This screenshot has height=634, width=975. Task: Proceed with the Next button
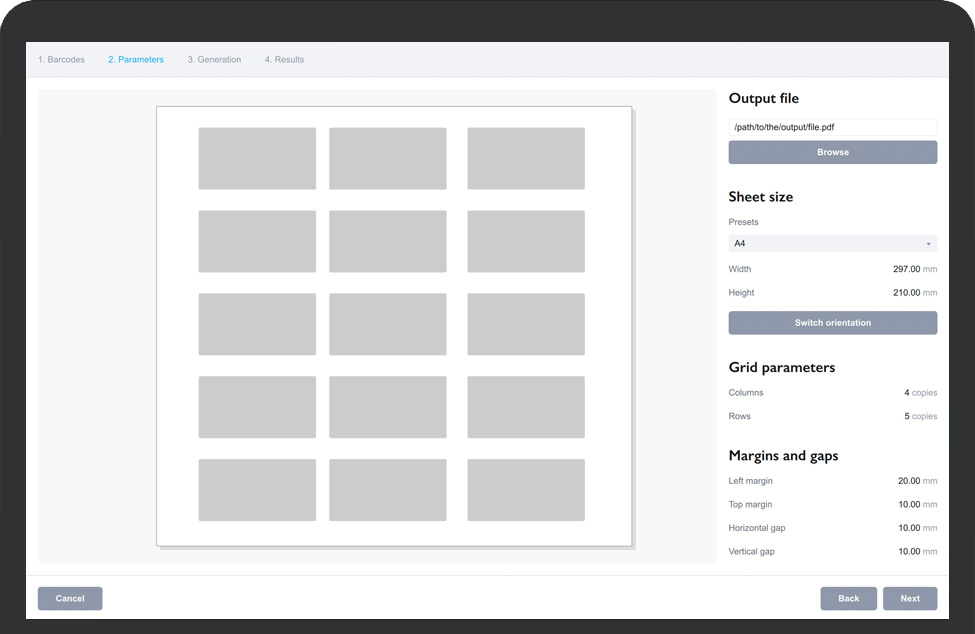pyautogui.click(x=909, y=599)
